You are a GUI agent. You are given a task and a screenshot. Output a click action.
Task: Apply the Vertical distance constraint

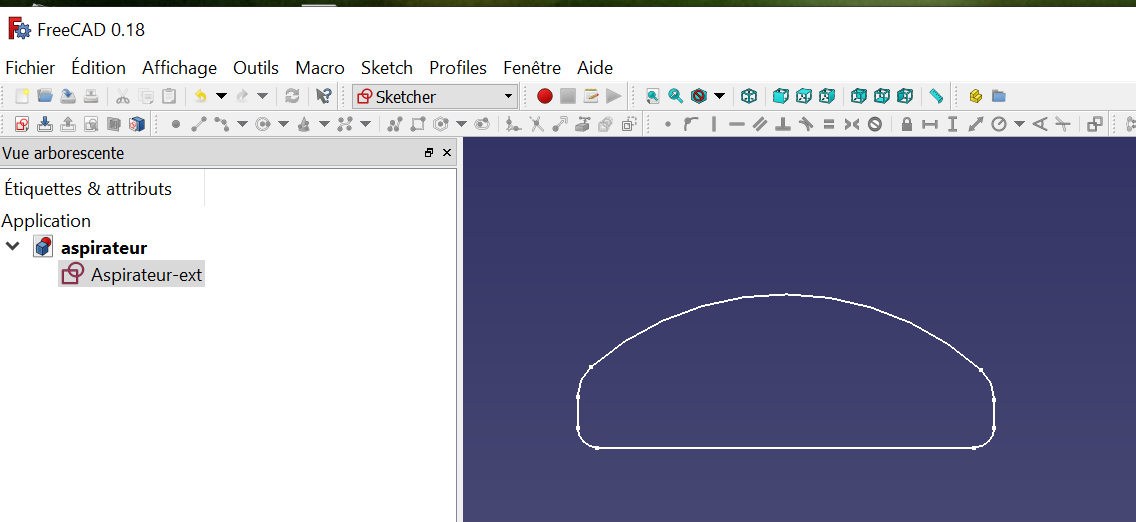pos(953,125)
